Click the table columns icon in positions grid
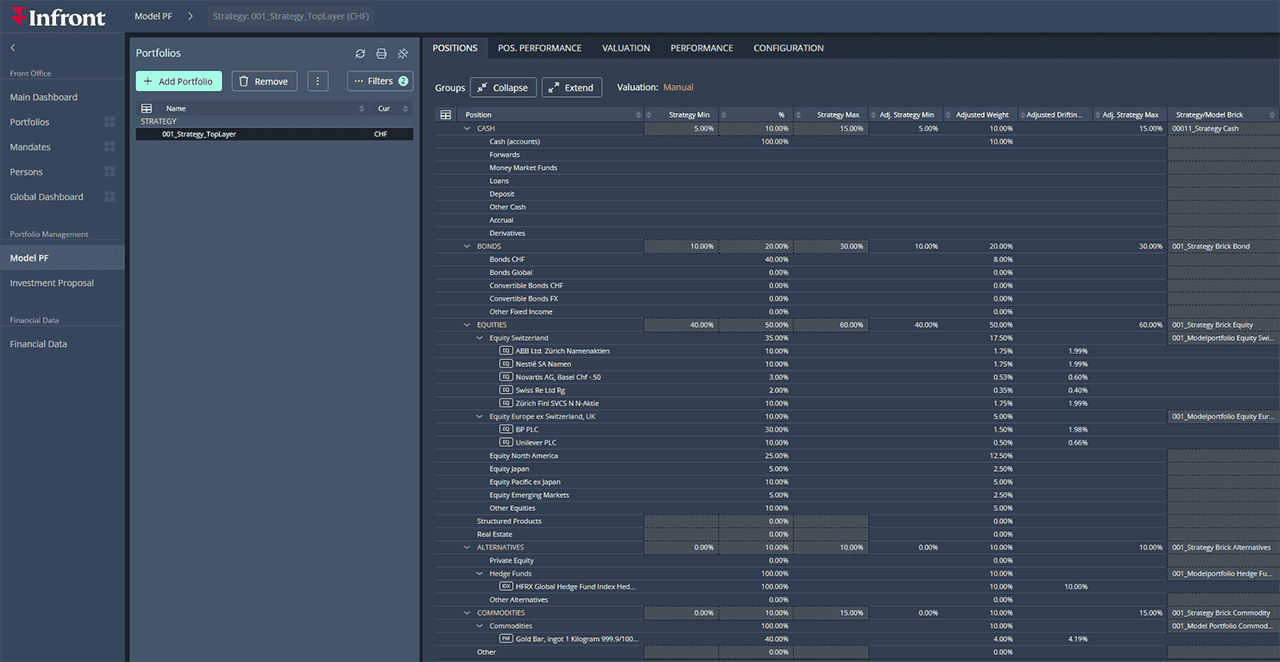The height and width of the screenshot is (662, 1280). click(446, 115)
